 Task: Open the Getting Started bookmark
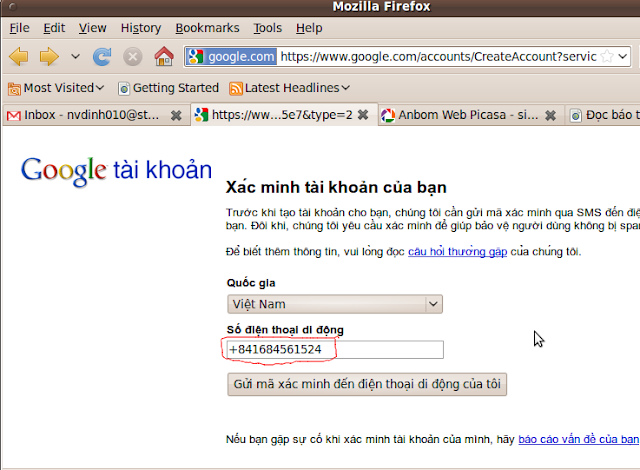pos(169,88)
